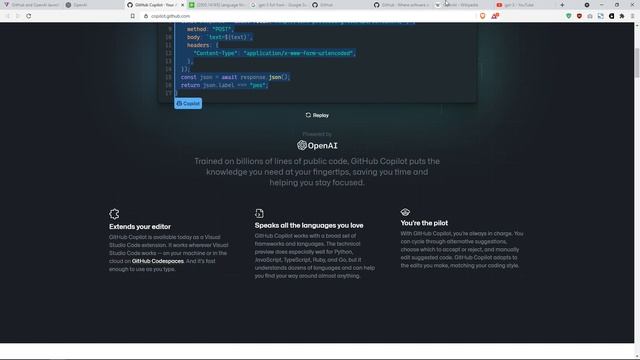Screen dimensions: 640x360
Task: Click the Extends your editor heading
Action: [x=140, y=227]
